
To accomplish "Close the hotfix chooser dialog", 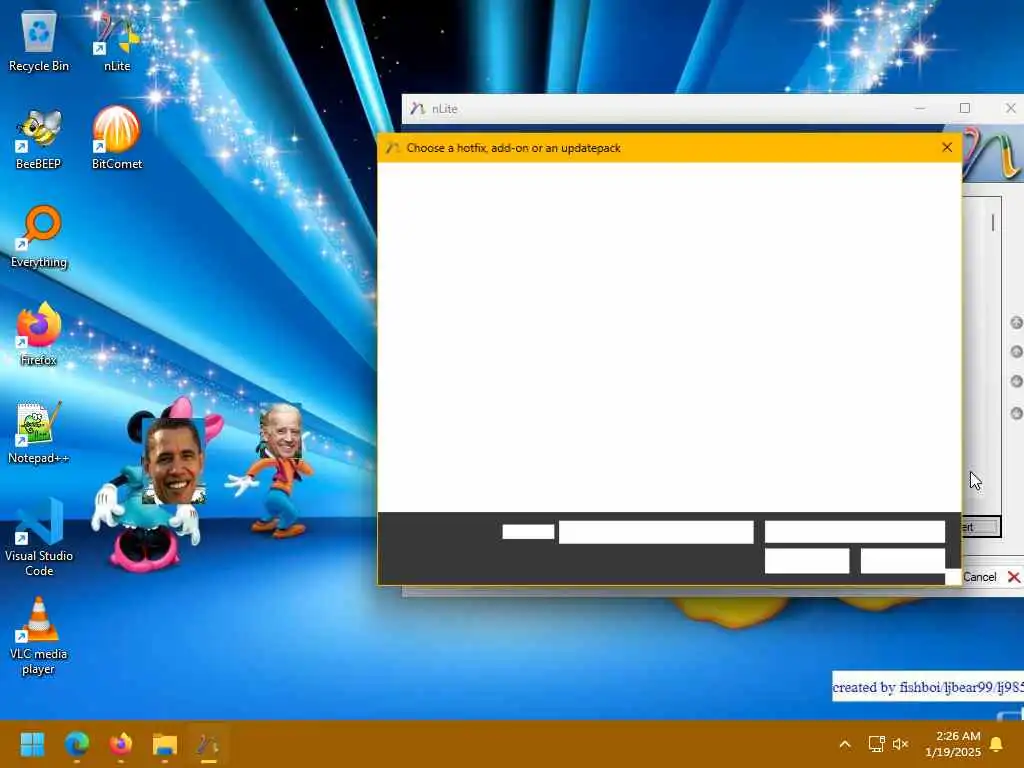I will (947, 148).
